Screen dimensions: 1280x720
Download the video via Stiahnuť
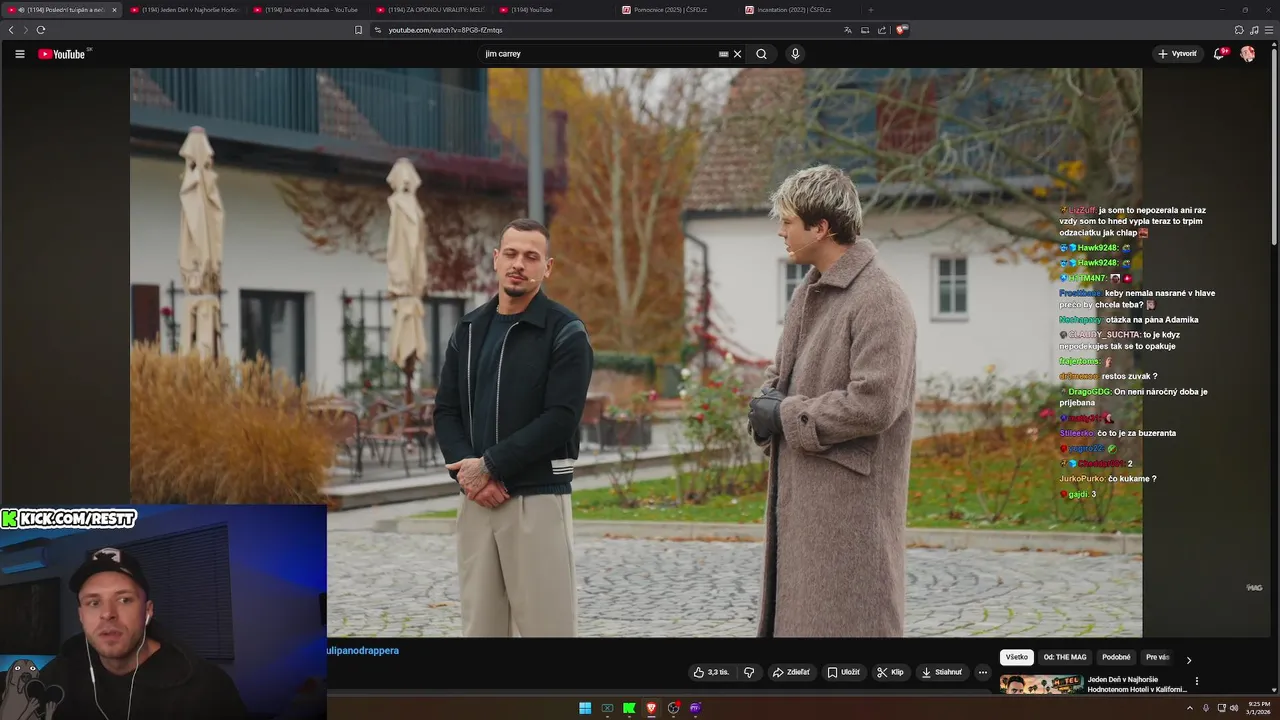click(x=941, y=672)
